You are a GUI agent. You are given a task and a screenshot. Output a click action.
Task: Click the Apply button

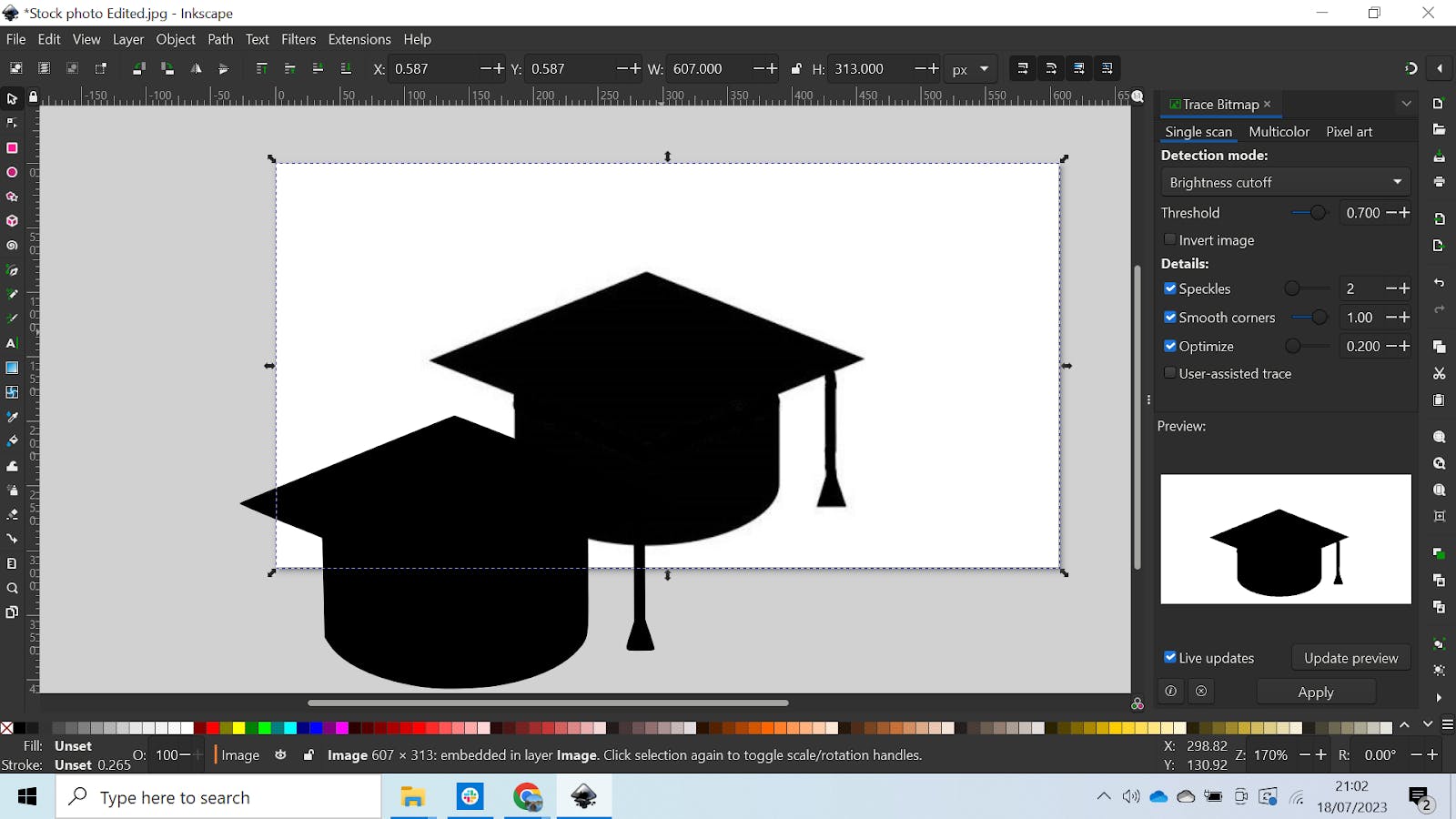point(1315,692)
